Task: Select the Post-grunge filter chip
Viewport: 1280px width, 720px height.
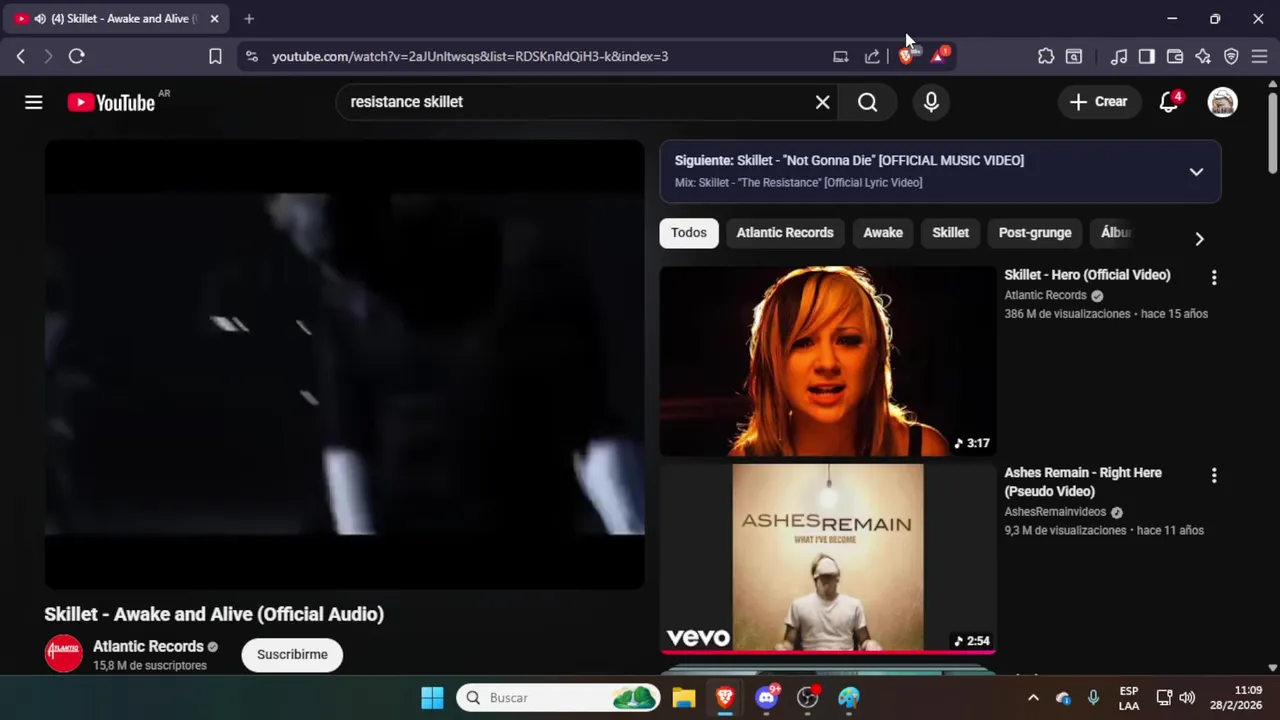Action: (x=1035, y=233)
